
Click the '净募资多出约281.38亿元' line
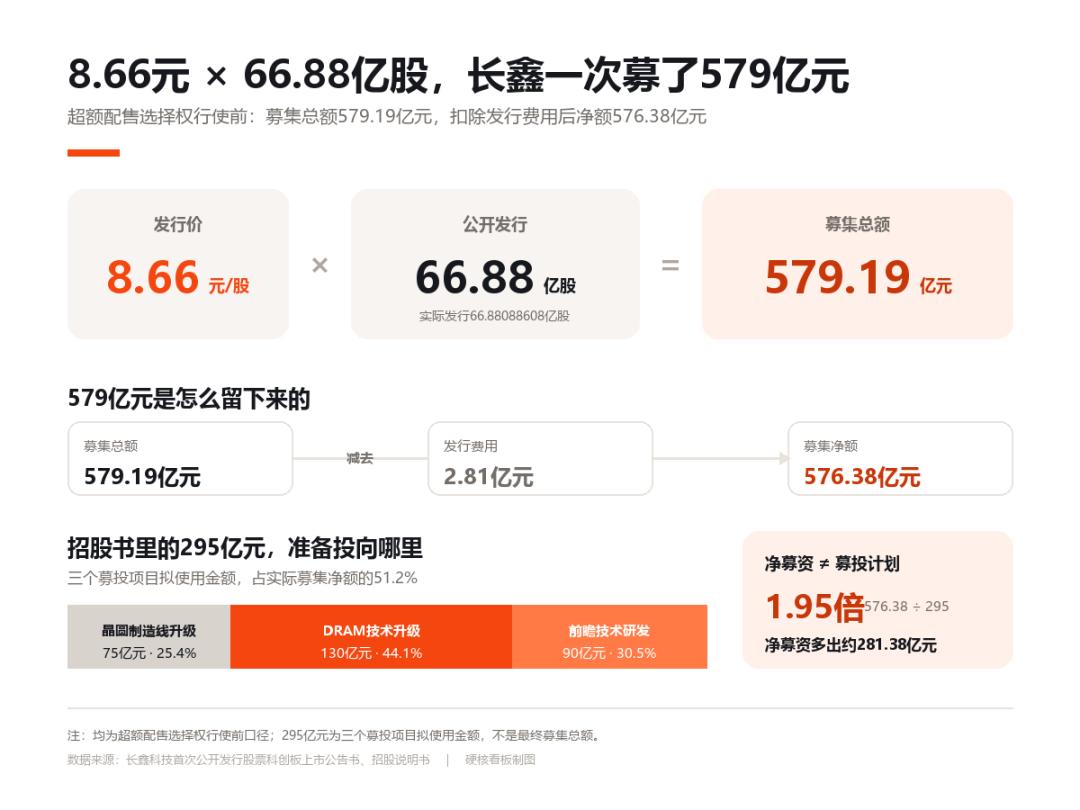click(851, 645)
